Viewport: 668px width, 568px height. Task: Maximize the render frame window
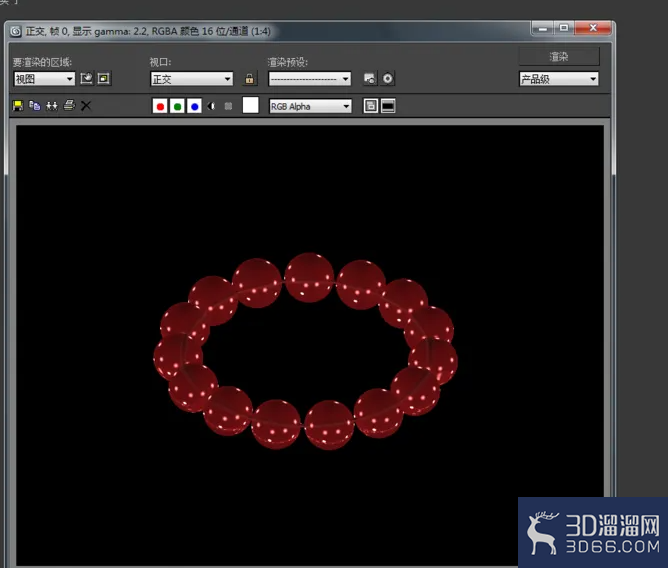[x=564, y=29]
